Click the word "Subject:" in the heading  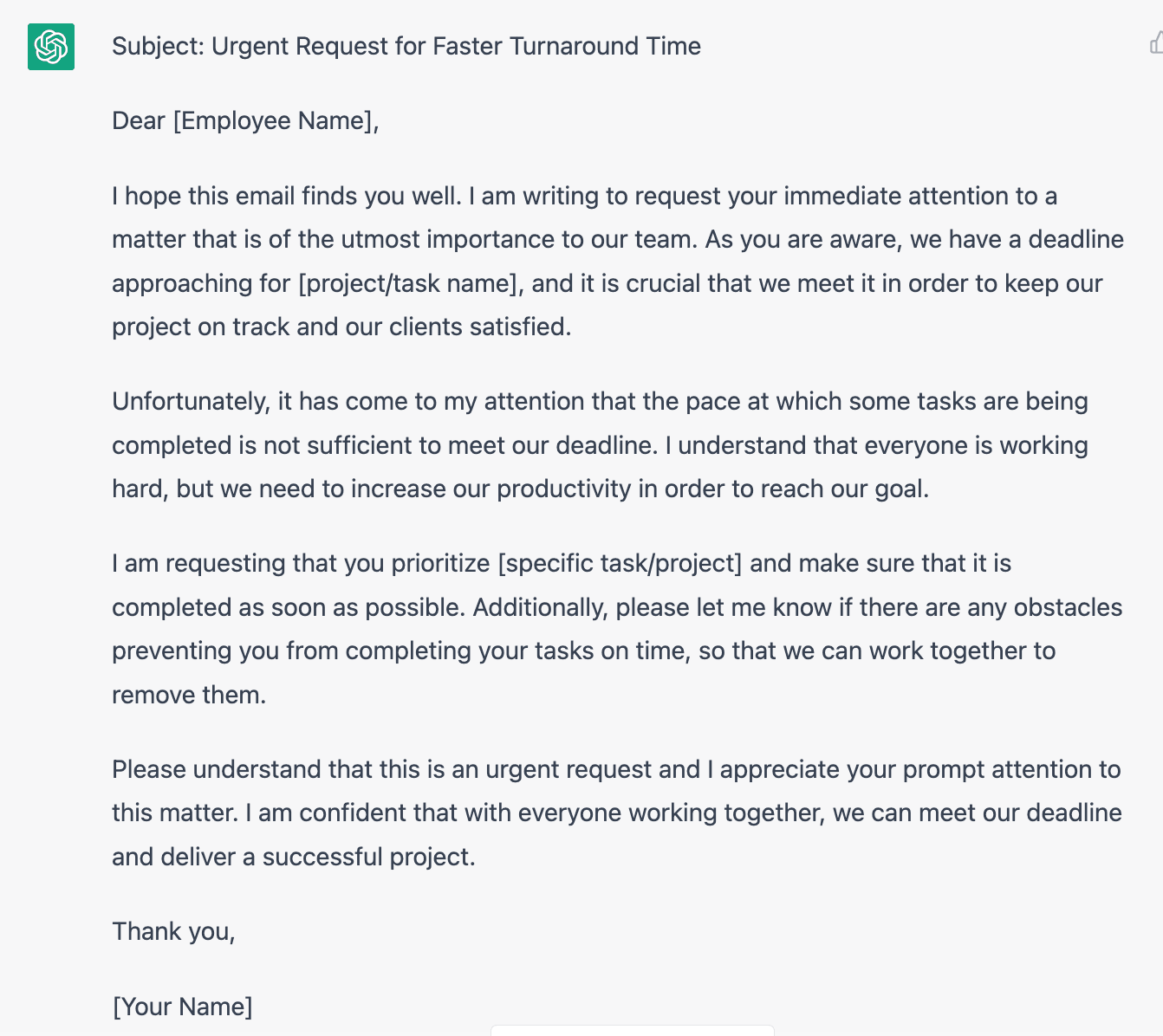(x=159, y=46)
